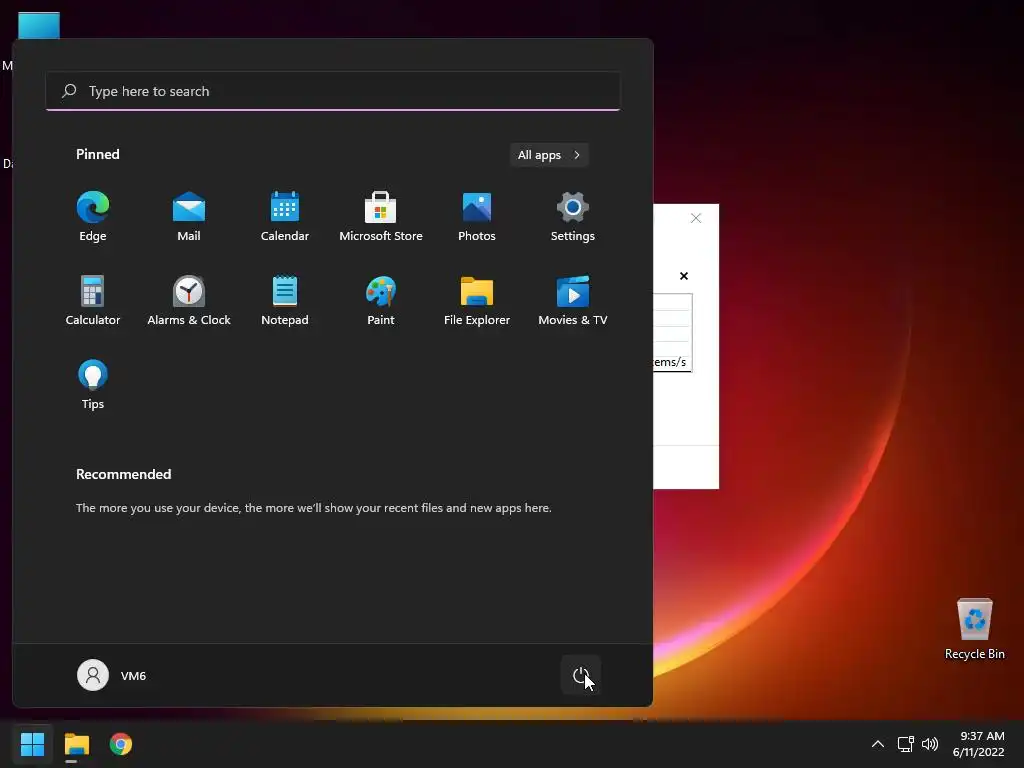This screenshot has width=1024, height=768.
Task: Open the Tips app
Action: [93, 385]
